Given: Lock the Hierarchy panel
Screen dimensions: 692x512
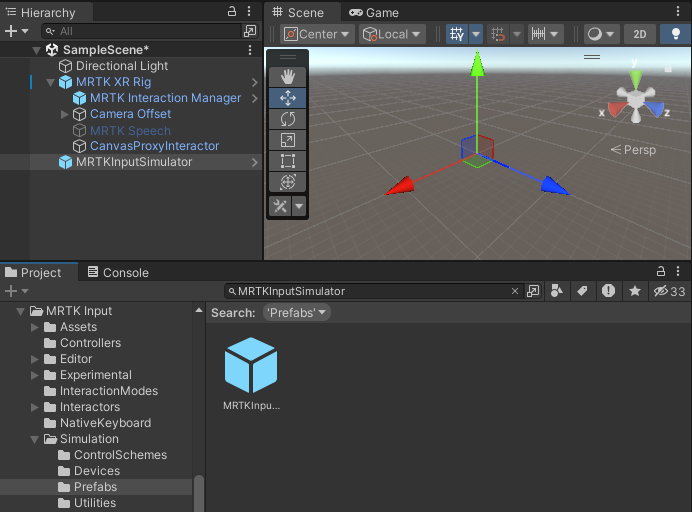Looking at the screenshot, I should click(x=232, y=11).
